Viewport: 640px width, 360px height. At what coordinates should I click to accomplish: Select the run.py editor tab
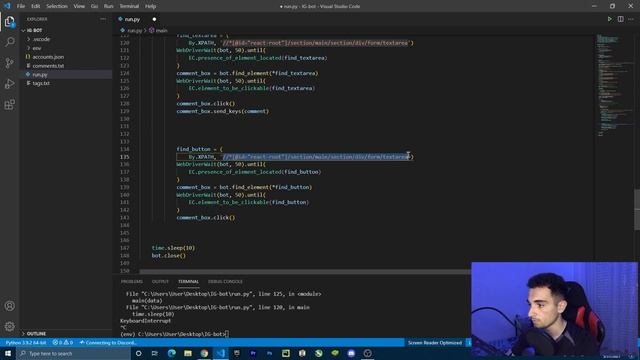pyautogui.click(x=133, y=19)
